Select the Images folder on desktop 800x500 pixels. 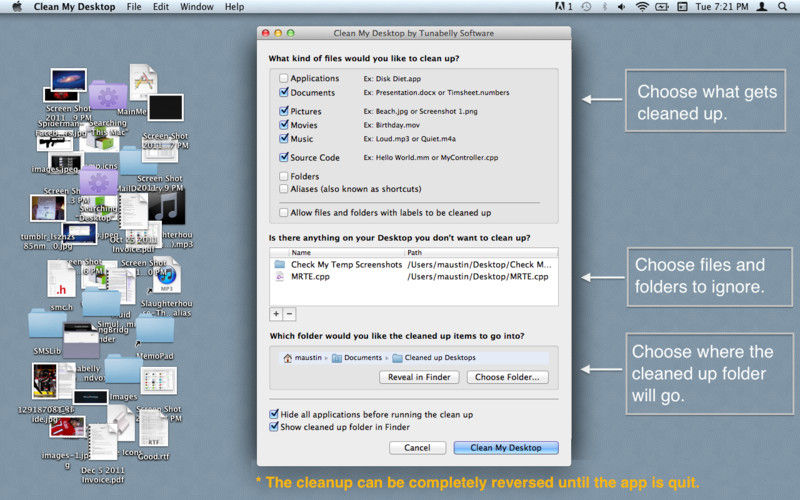(123, 370)
